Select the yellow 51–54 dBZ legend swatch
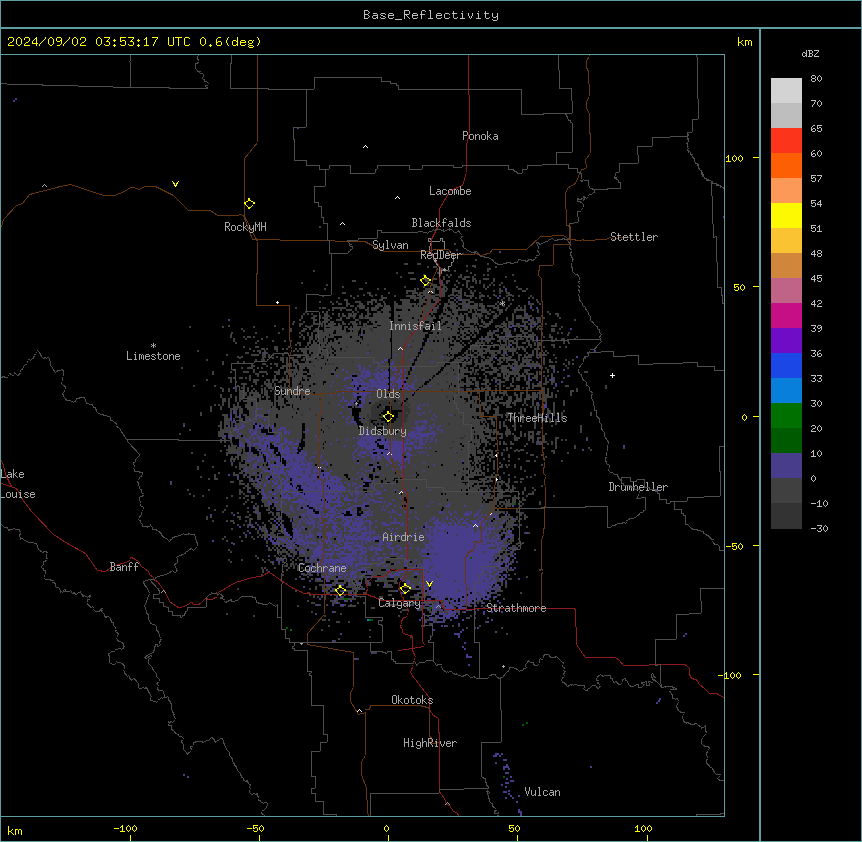862x842 pixels. (x=786, y=215)
